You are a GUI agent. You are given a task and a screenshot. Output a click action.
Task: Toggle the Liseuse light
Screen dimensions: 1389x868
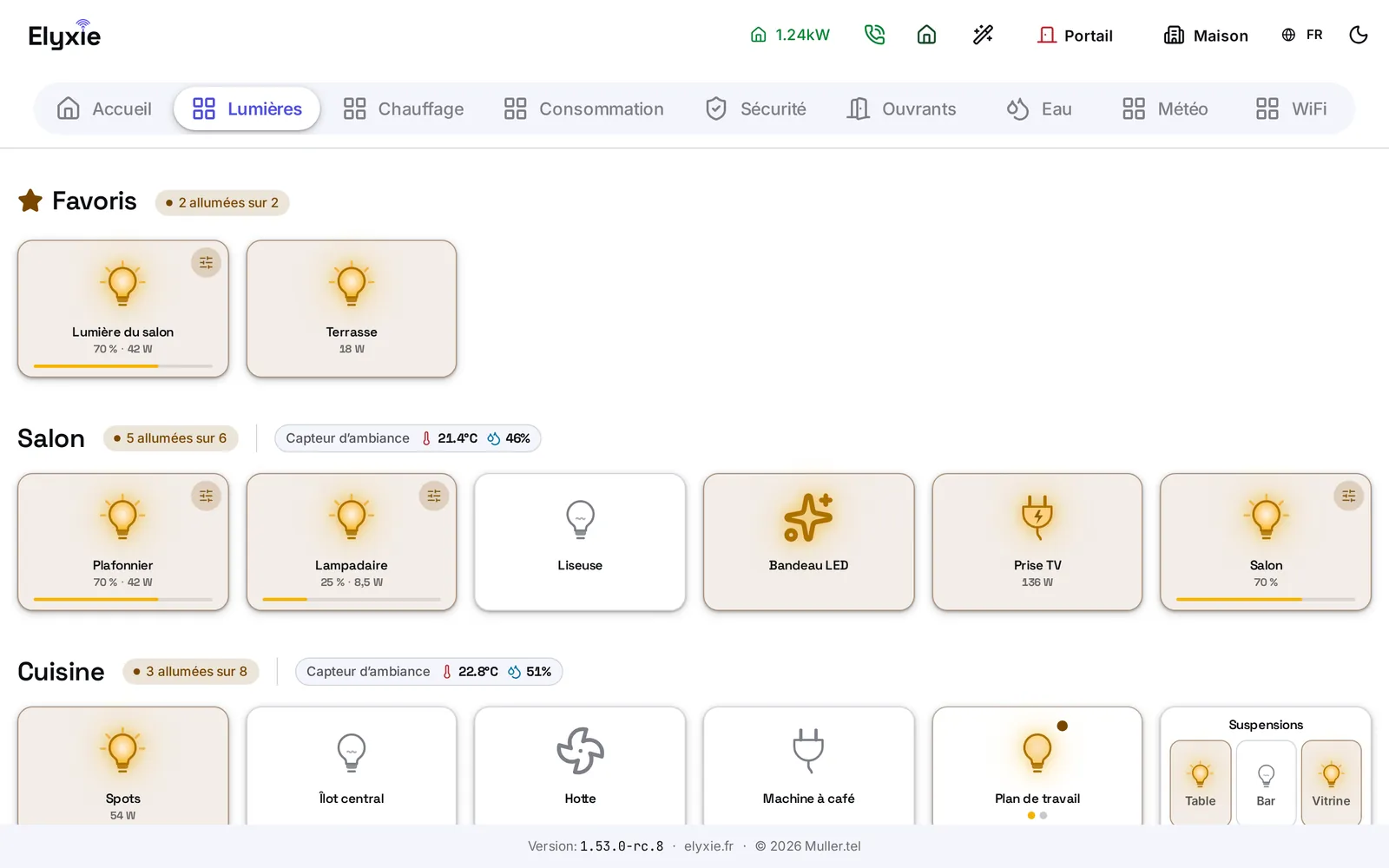pyautogui.click(x=580, y=542)
